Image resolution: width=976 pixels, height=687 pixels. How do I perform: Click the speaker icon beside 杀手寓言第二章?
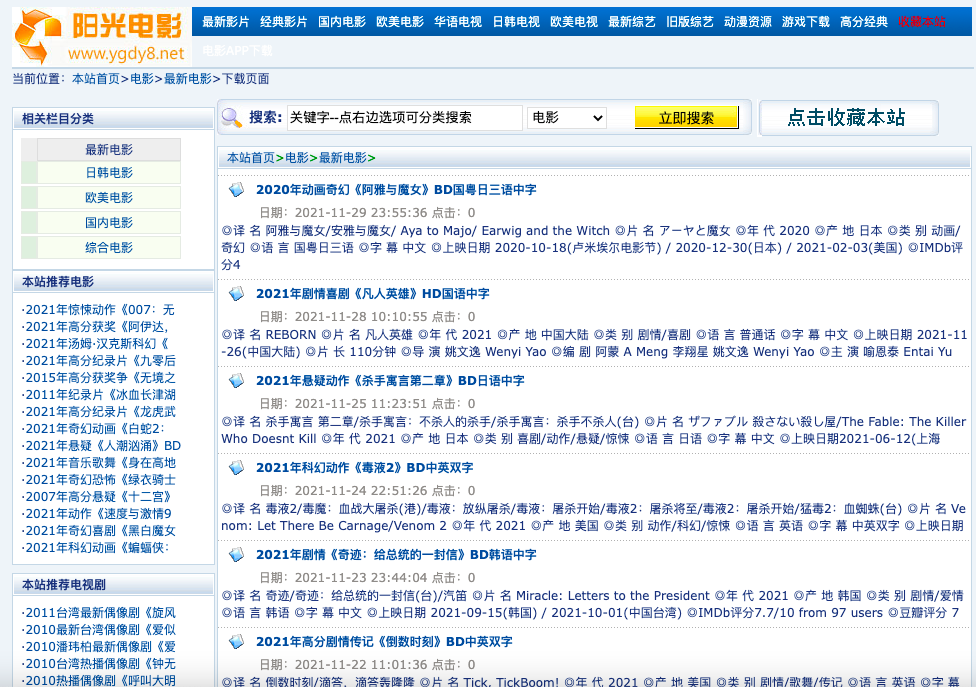point(236,381)
